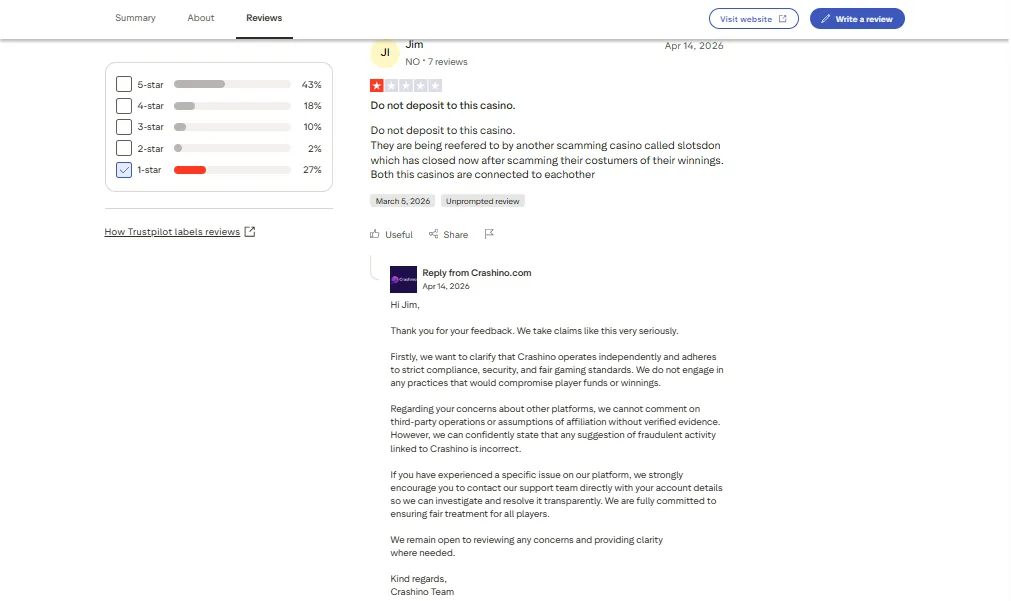The image size is (1011, 601).
Task: Mark the review as Useful
Action: point(391,234)
